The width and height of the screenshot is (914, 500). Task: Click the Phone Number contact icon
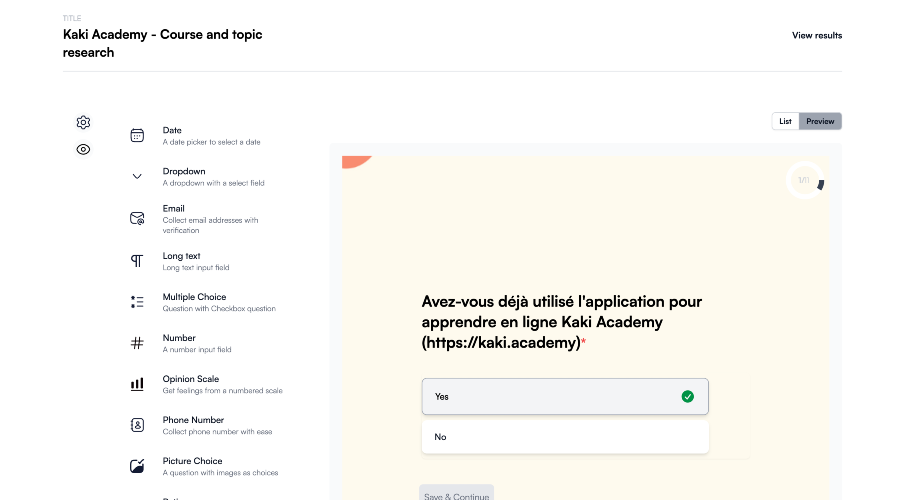click(x=137, y=425)
